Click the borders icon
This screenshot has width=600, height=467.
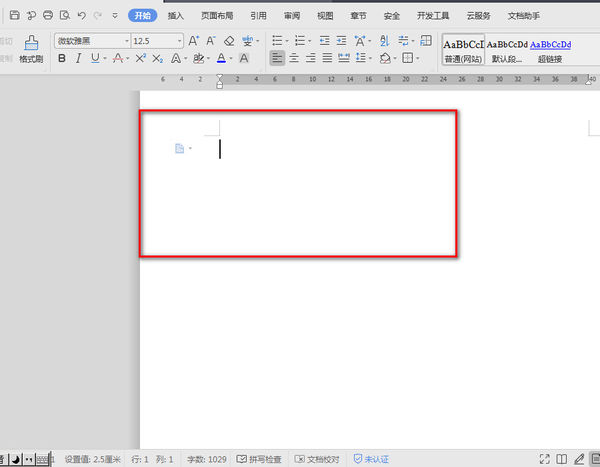[408, 58]
